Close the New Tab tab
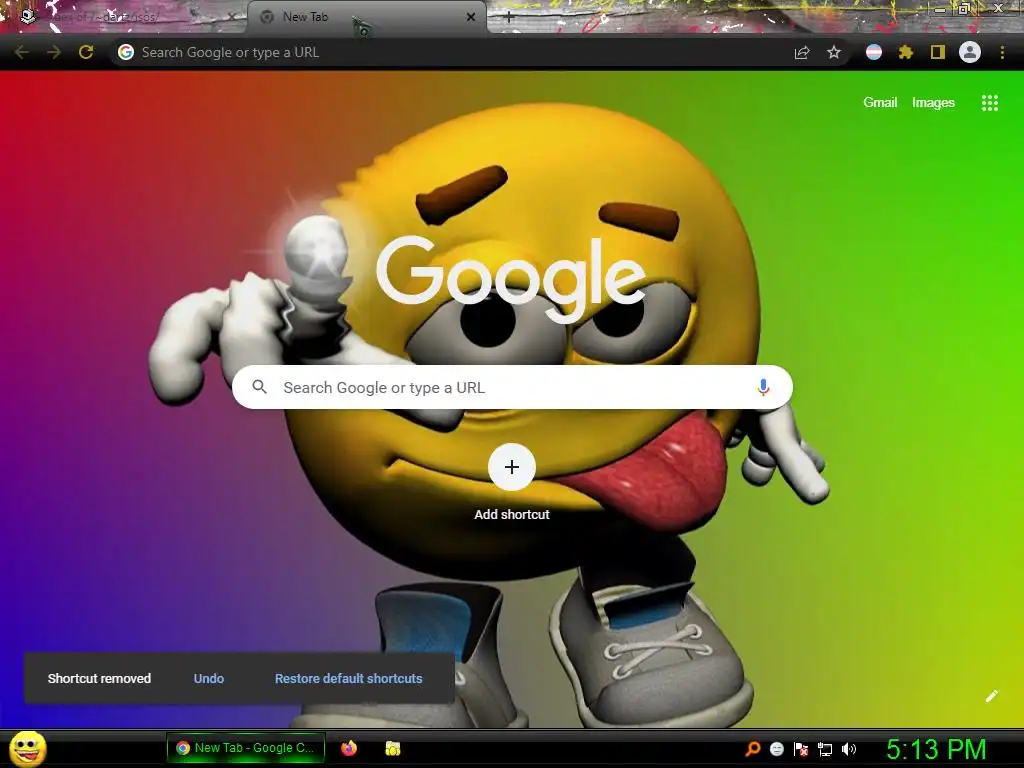 pos(471,17)
